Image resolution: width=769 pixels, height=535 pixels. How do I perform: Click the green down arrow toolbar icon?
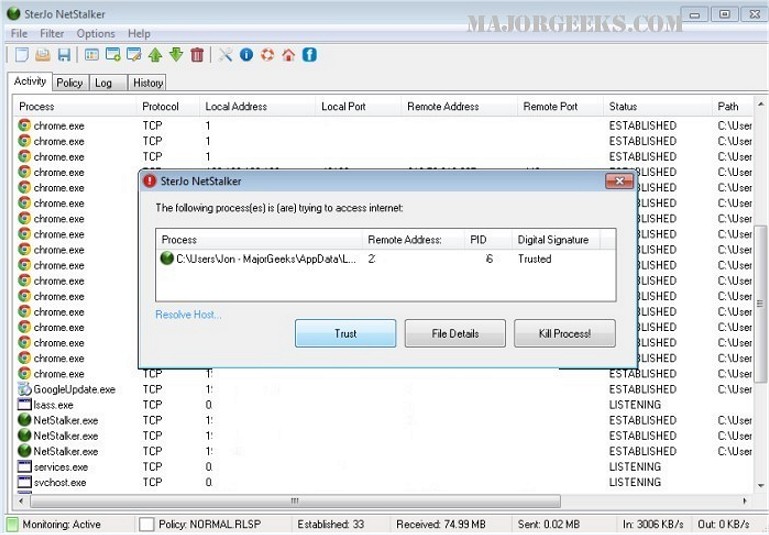[x=177, y=54]
